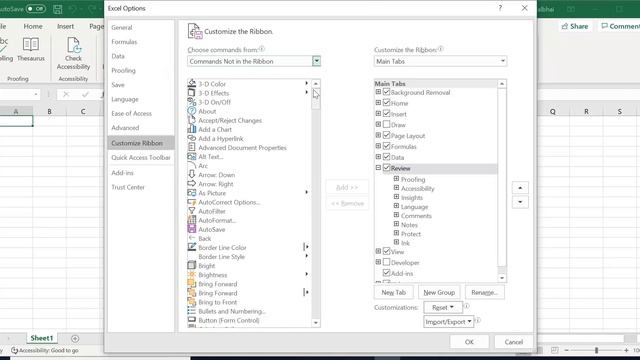
Task: Uncheck the Insert tab checkbox
Action: click(x=387, y=113)
